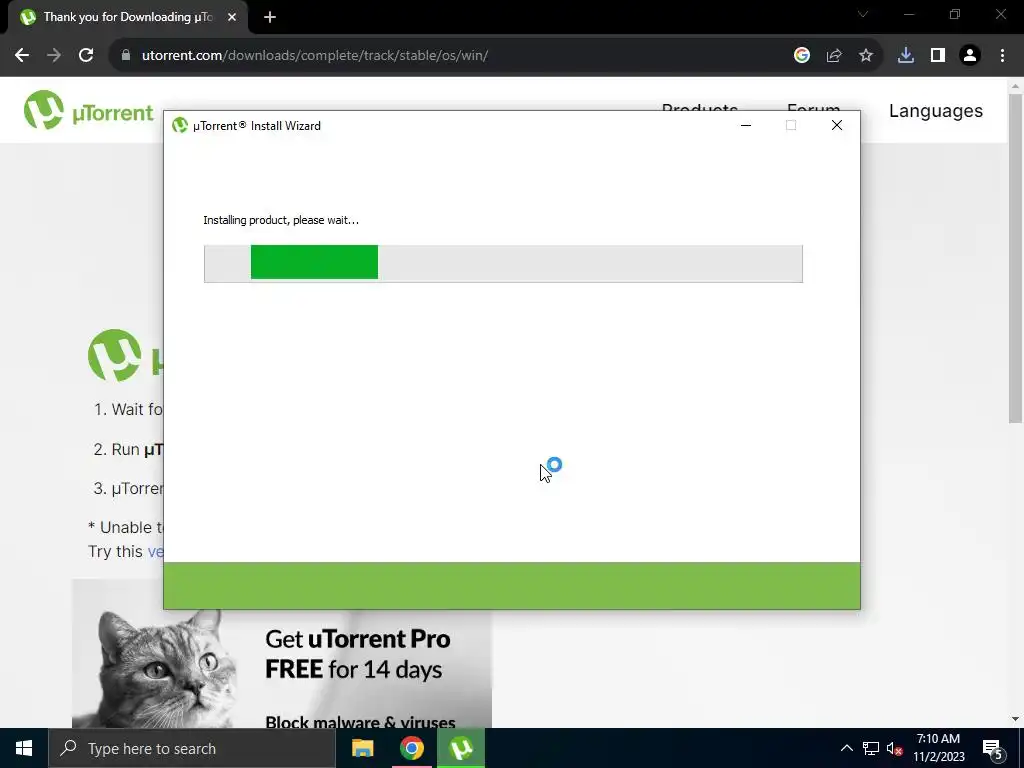This screenshot has height=768, width=1024.
Task: Open File Explorer from taskbar
Action: (x=362, y=748)
